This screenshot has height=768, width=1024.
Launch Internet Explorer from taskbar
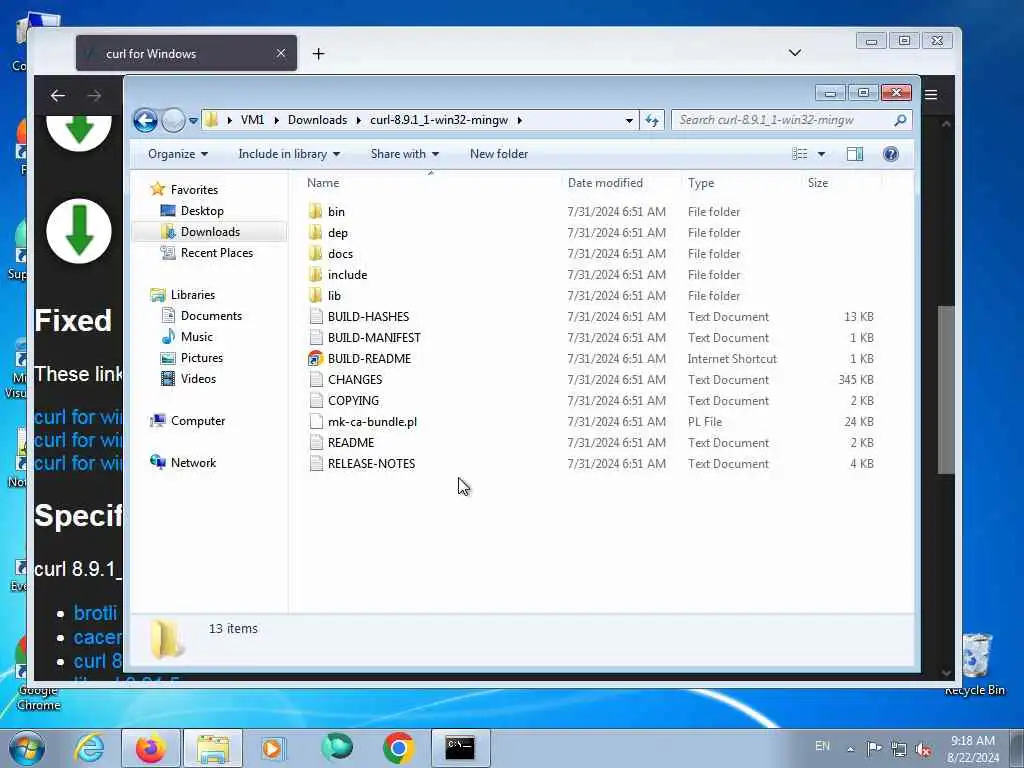tap(89, 748)
